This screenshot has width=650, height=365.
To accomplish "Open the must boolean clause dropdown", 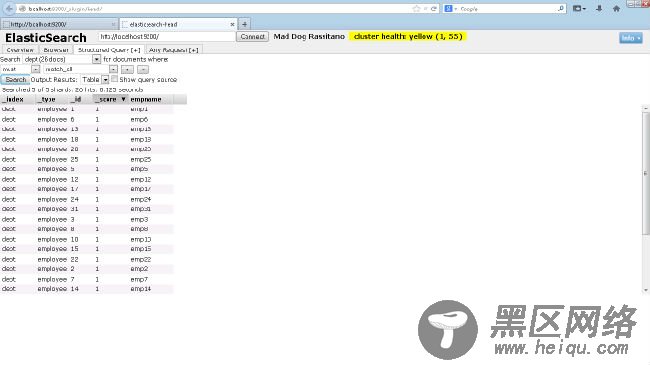I will pyautogui.click(x=20, y=69).
